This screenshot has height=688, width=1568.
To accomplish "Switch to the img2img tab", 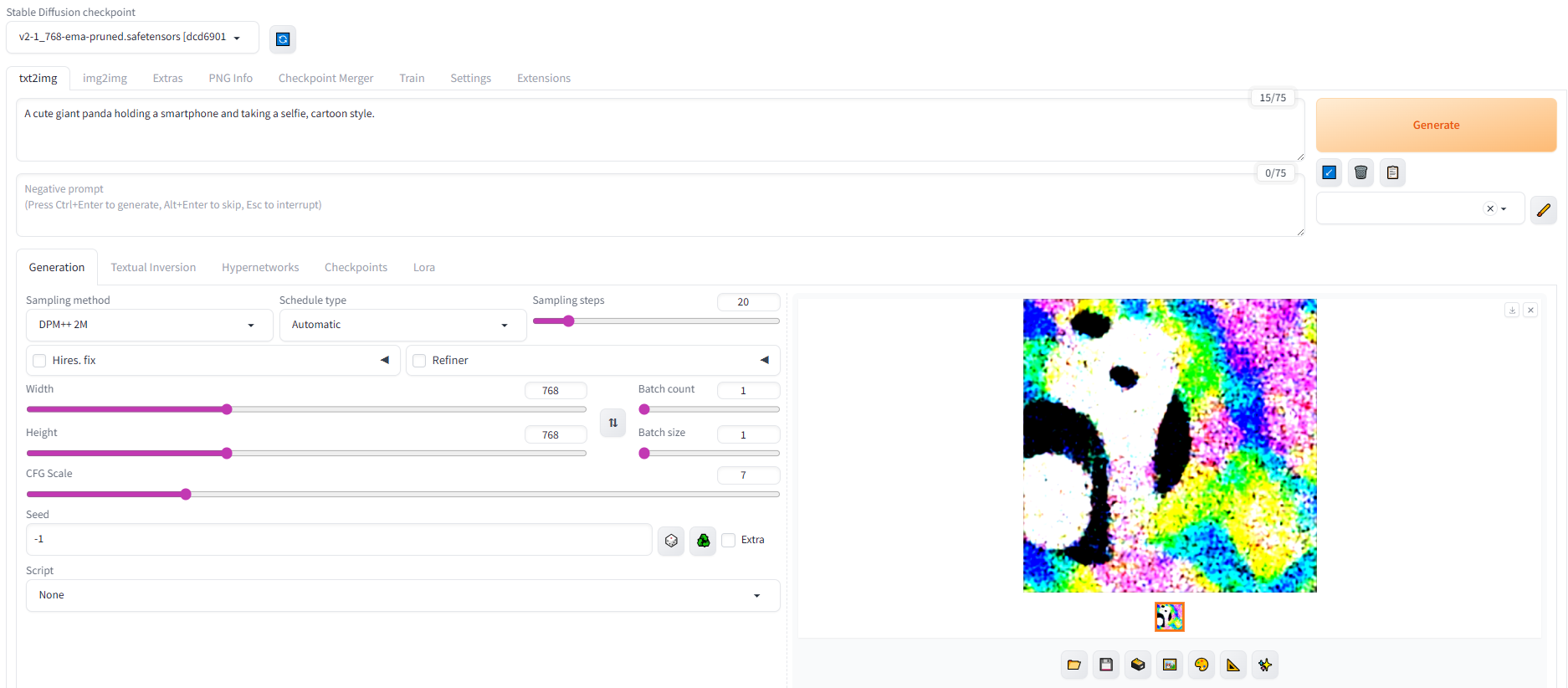I will click(105, 78).
